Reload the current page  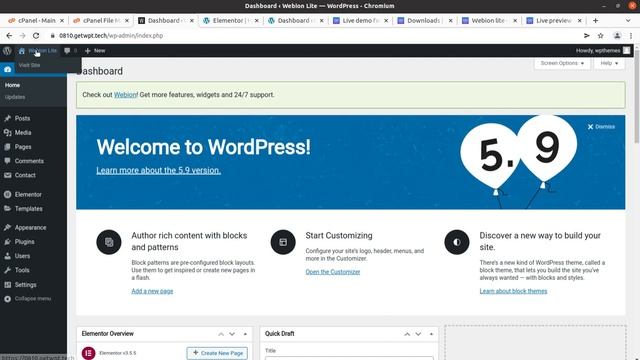[x=36, y=36]
